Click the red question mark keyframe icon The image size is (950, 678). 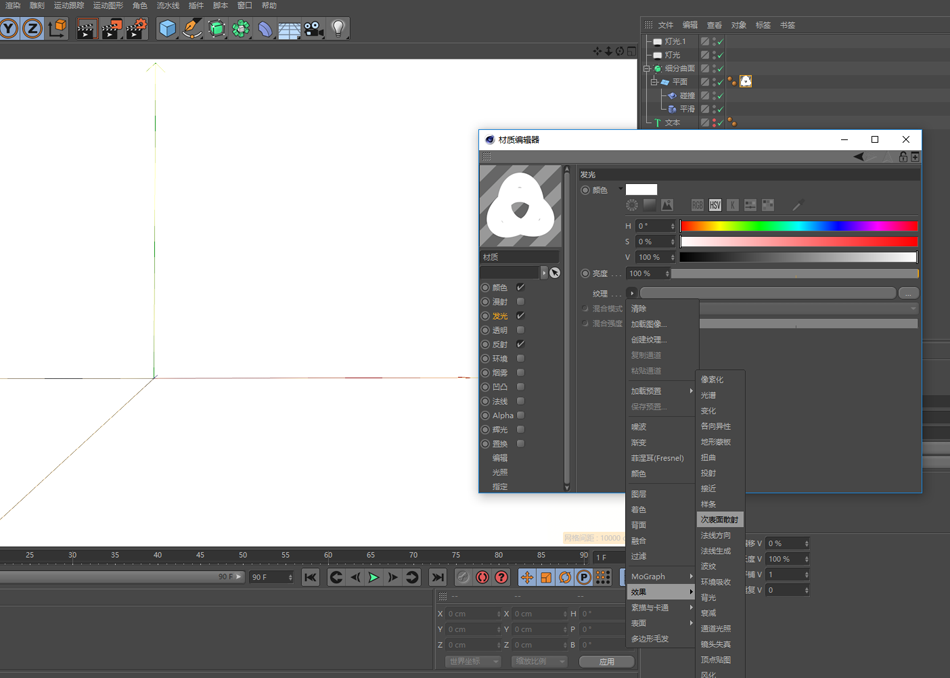click(502, 577)
